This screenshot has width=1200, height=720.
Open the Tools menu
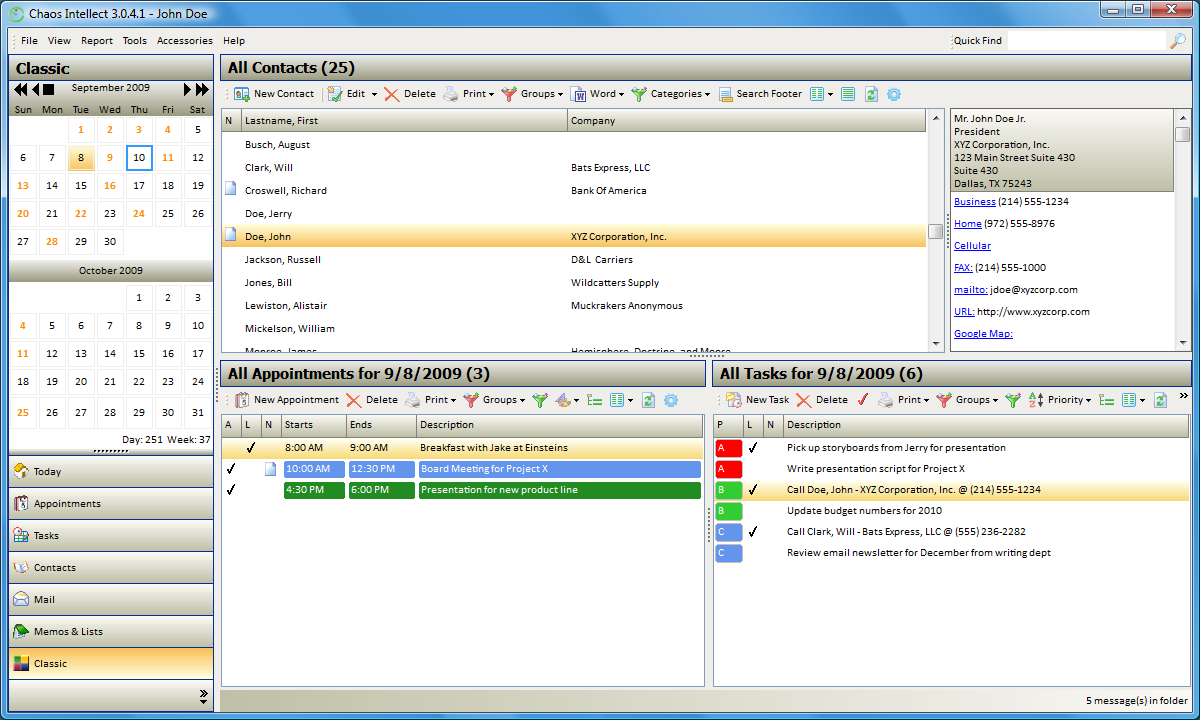[135, 41]
